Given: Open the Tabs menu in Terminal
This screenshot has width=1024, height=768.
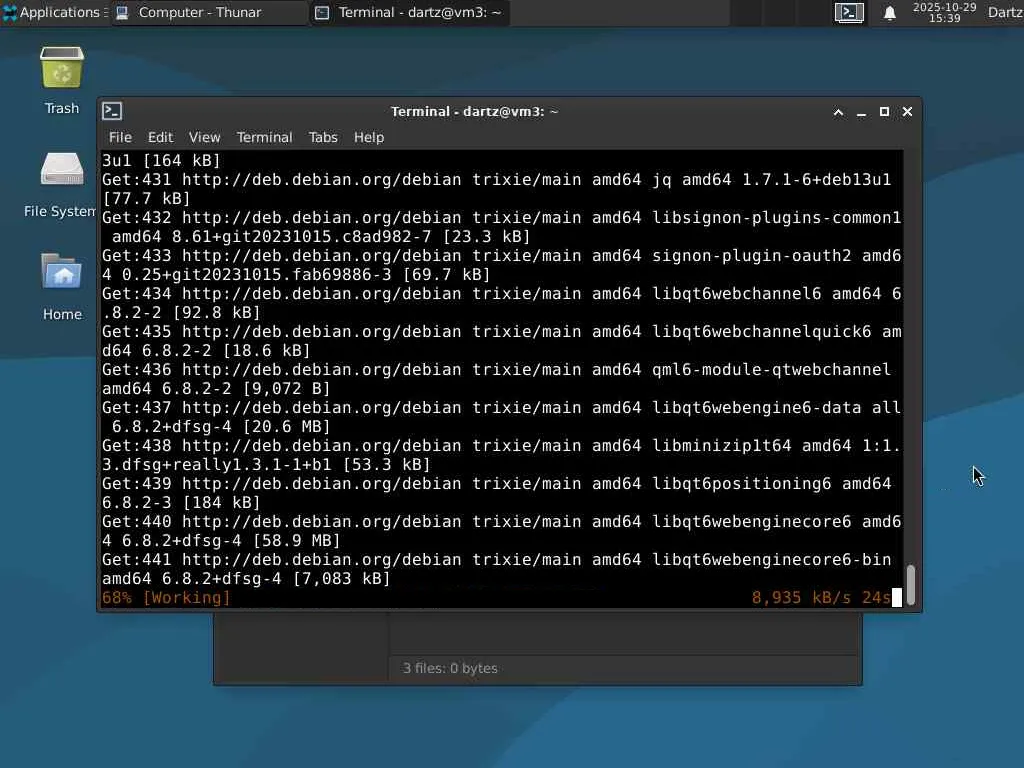Looking at the screenshot, I should point(323,137).
